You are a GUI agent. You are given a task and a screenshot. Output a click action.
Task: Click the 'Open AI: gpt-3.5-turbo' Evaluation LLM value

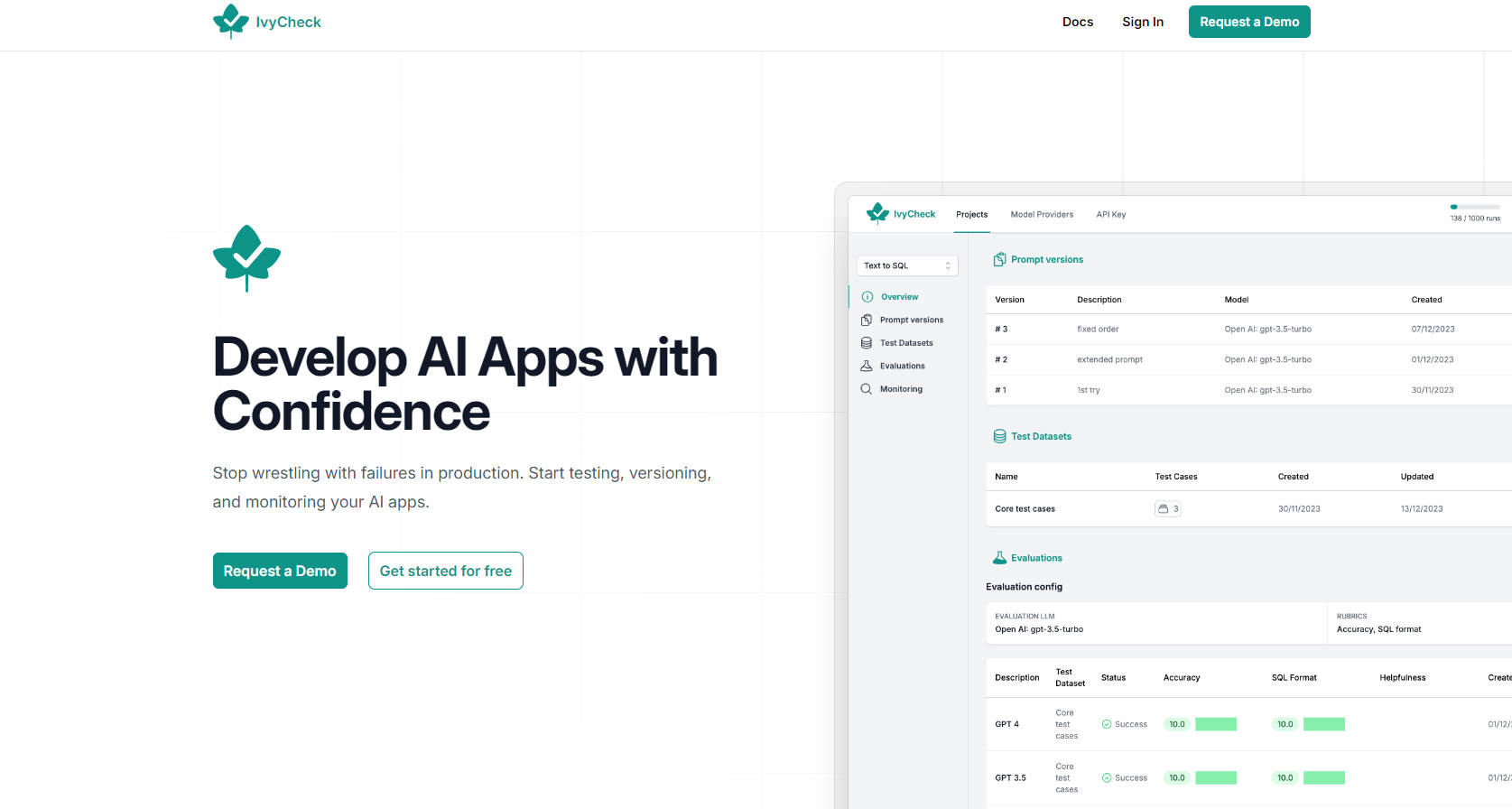1039,629
